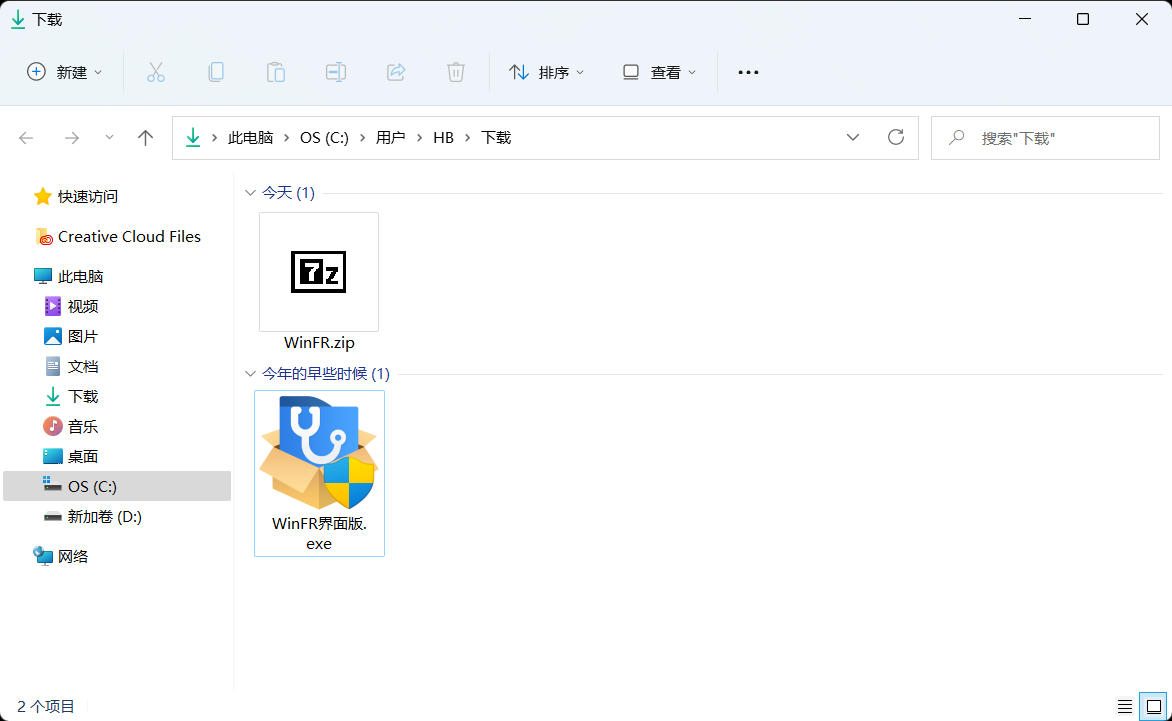This screenshot has width=1172, height=721.
Task: Select 网络 in the sidebar
Action: point(61,556)
